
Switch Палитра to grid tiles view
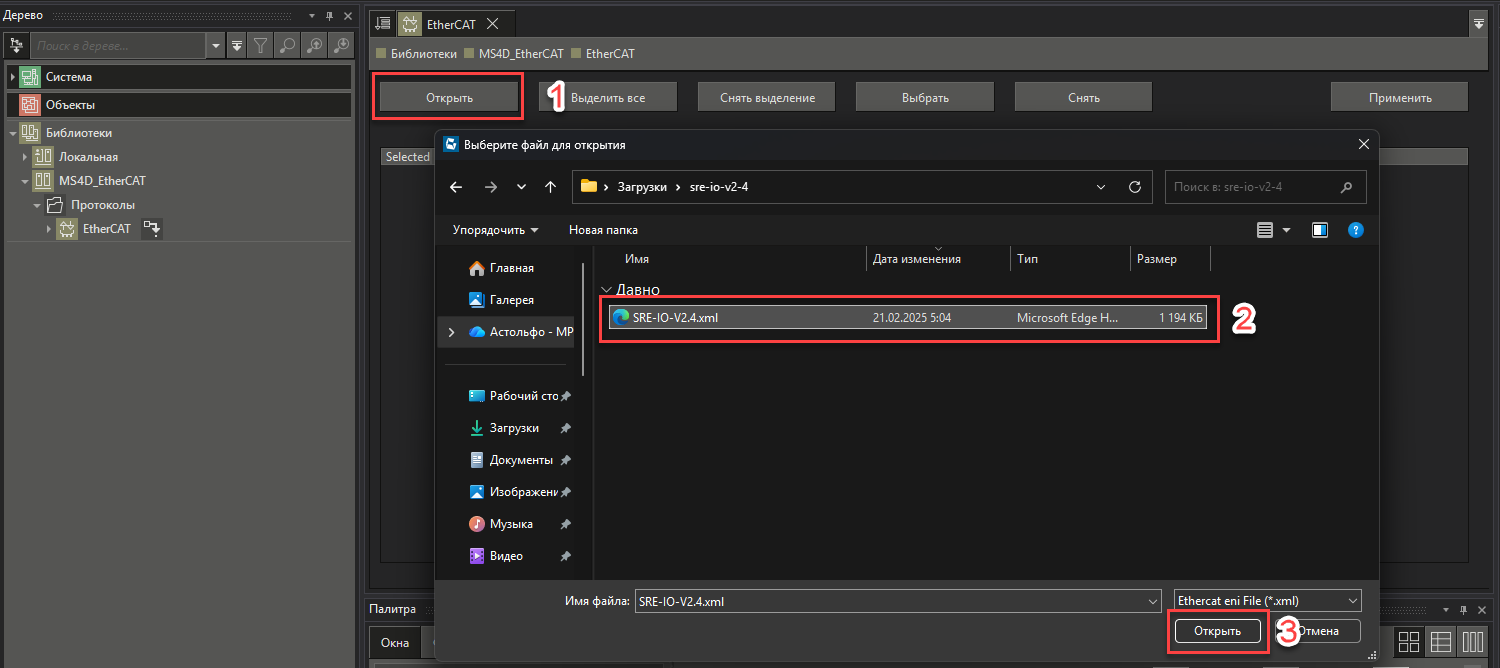pyautogui.click(x=1409, y=642)
